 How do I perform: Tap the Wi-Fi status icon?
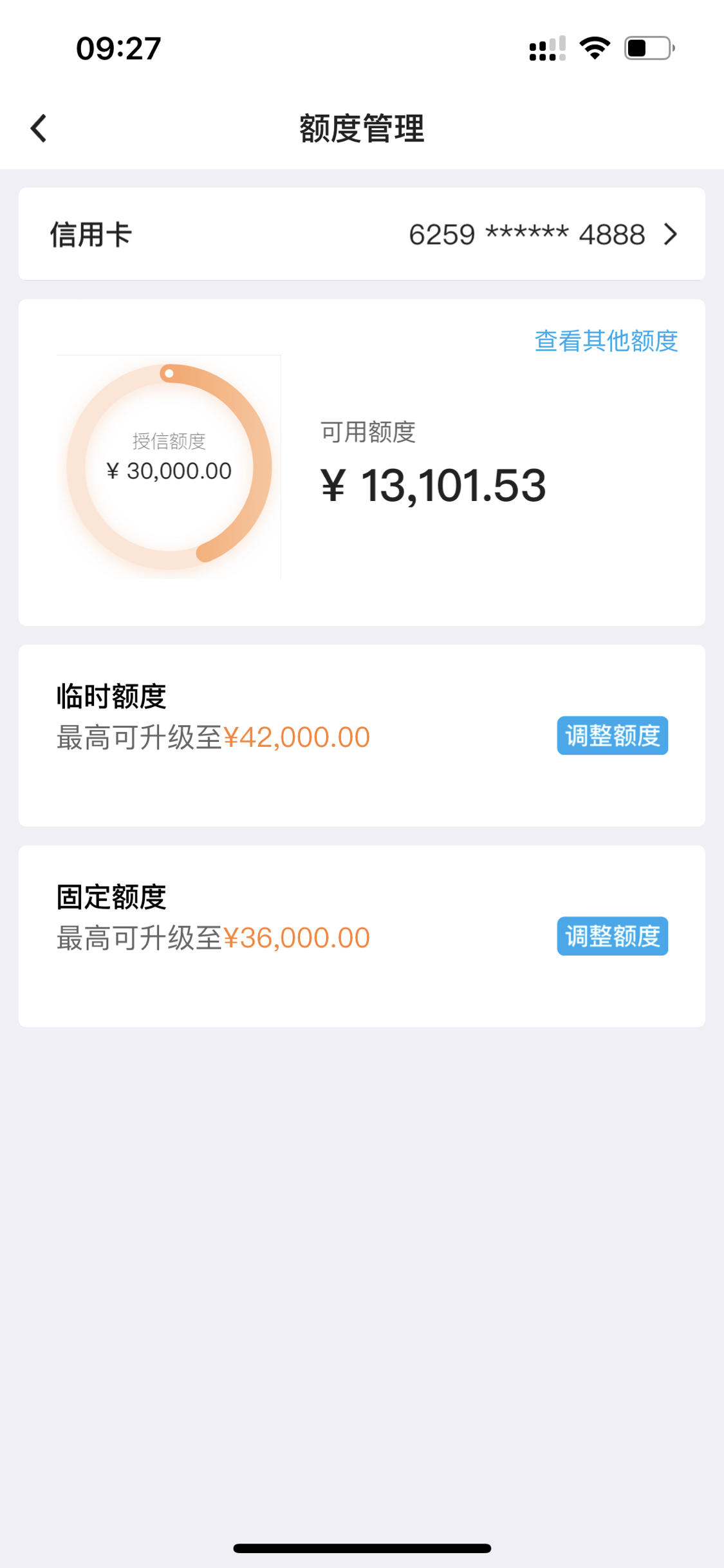[x=595, y=48]
